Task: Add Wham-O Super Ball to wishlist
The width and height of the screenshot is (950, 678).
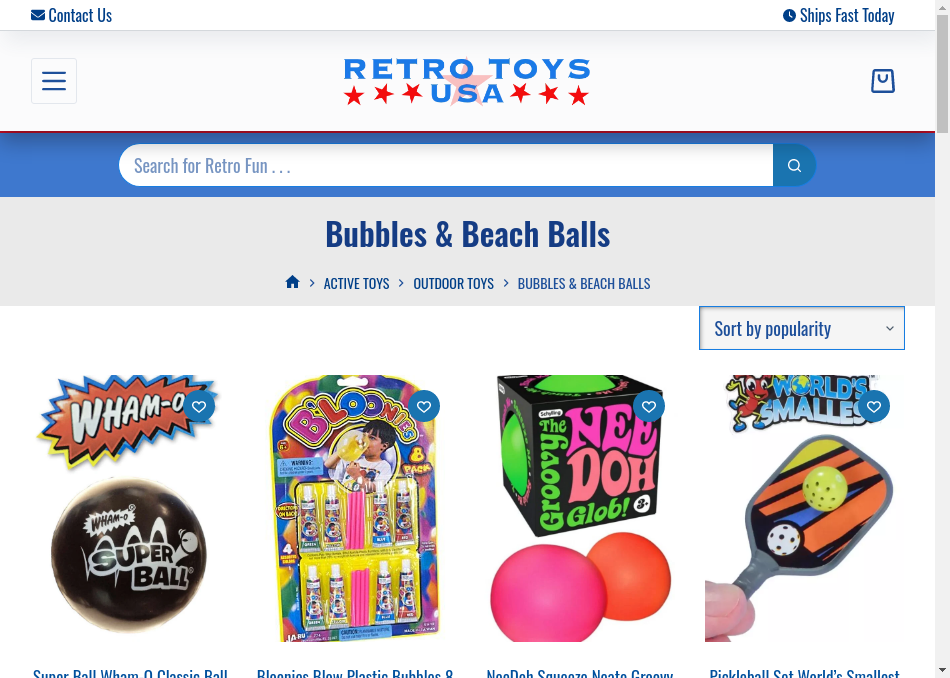Action: point(199,406)
